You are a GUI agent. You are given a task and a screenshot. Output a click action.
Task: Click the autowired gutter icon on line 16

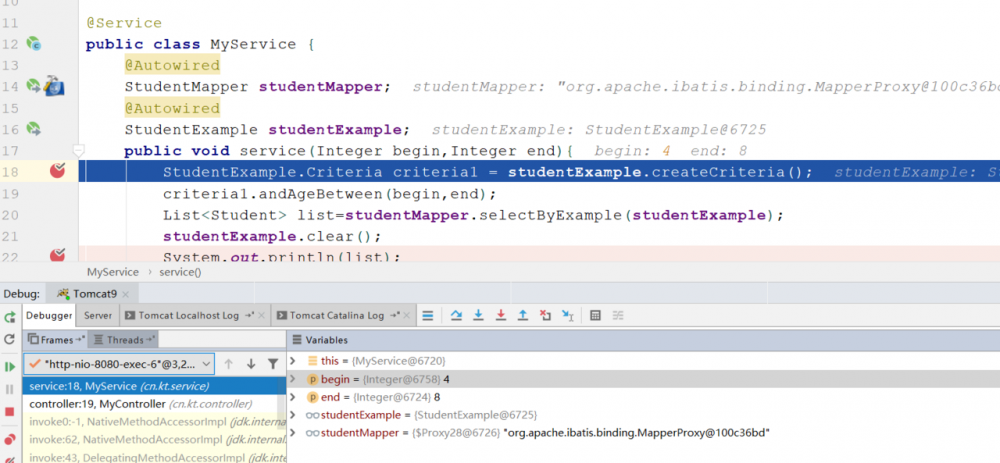coord(33,129)
